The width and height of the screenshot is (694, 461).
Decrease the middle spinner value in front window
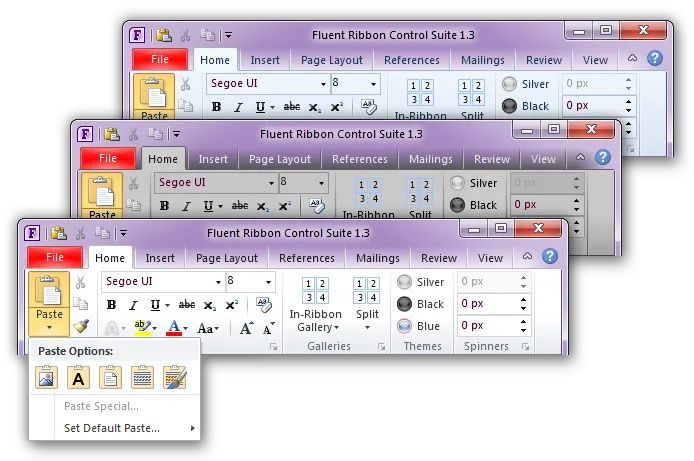pos(524,308)
